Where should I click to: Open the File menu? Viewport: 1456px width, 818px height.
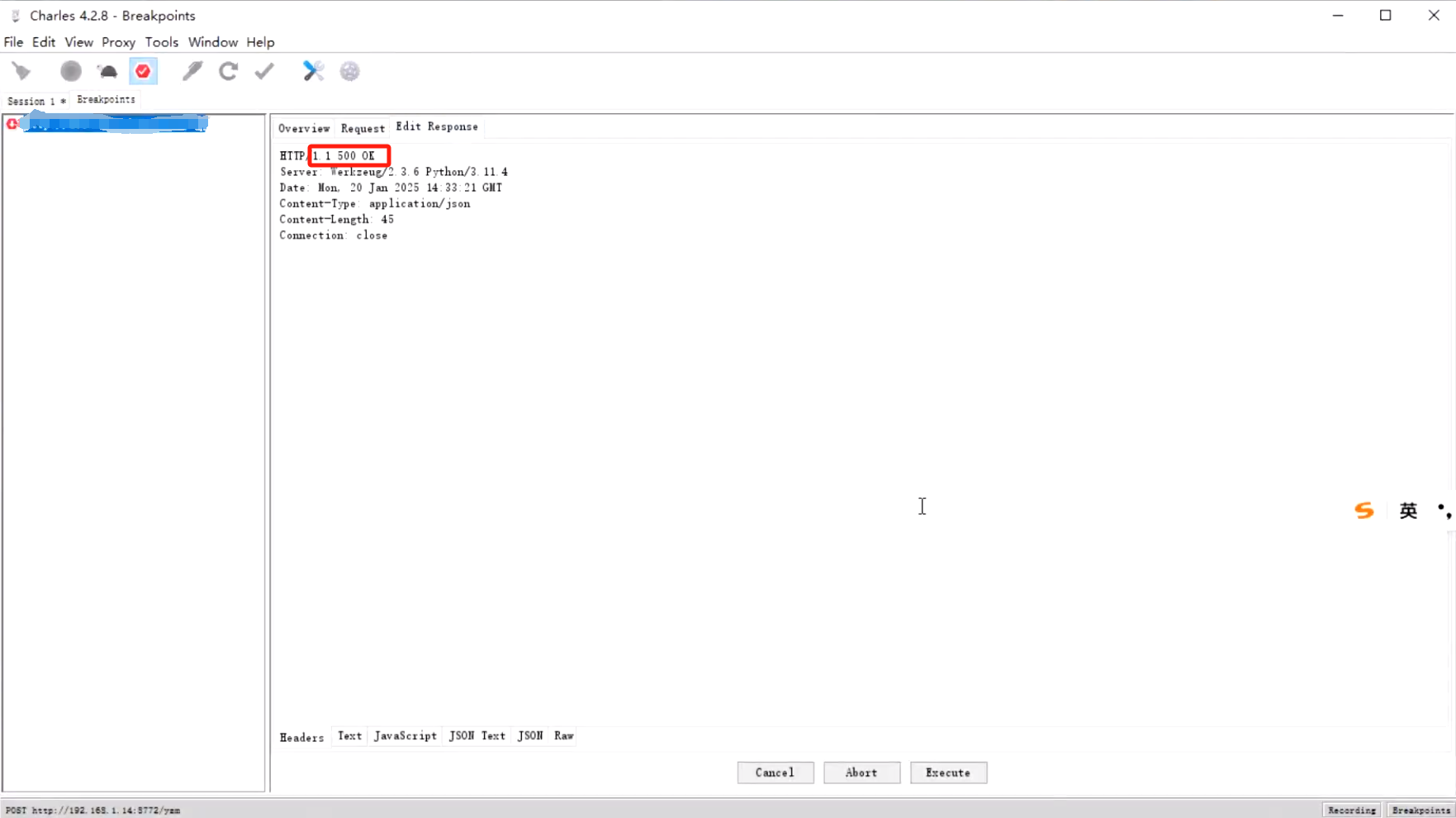coord(13,42)
